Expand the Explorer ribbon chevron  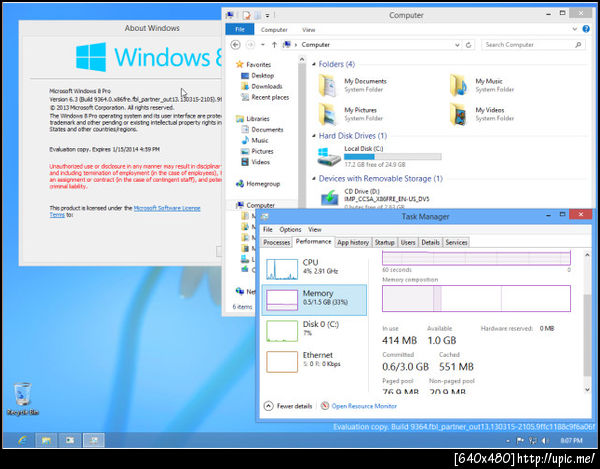point(574,29)
